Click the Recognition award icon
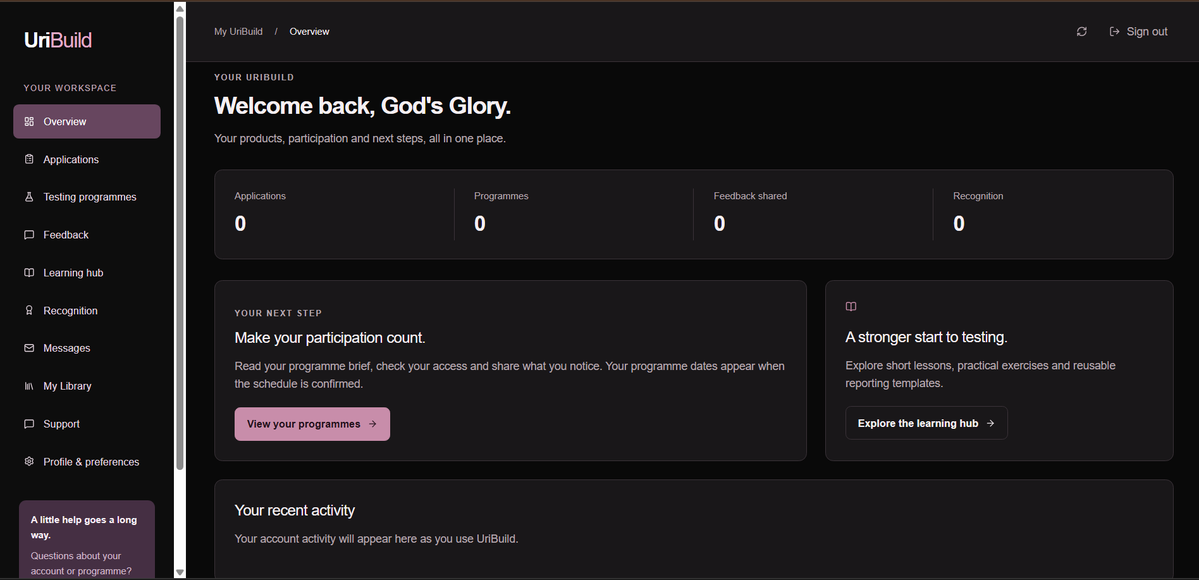Screen dimensions: 1199x580 point(29,311)
